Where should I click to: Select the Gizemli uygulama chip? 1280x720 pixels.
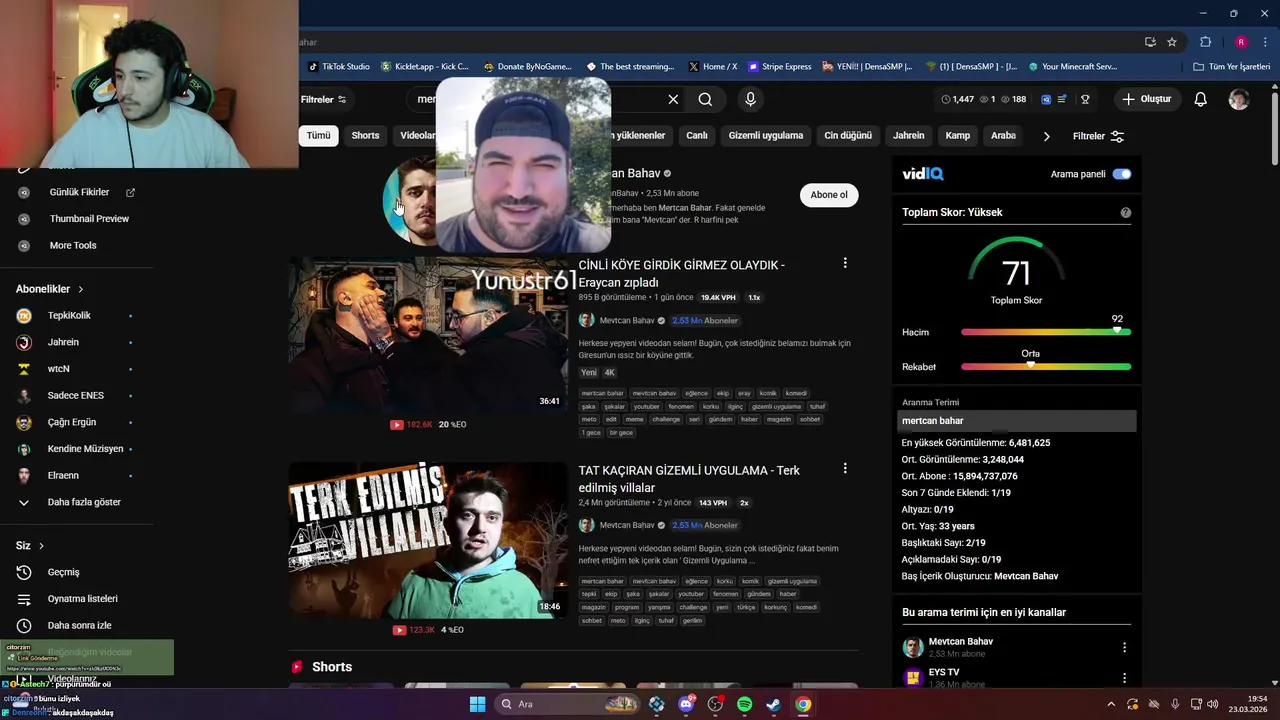(x=766, y=135)
